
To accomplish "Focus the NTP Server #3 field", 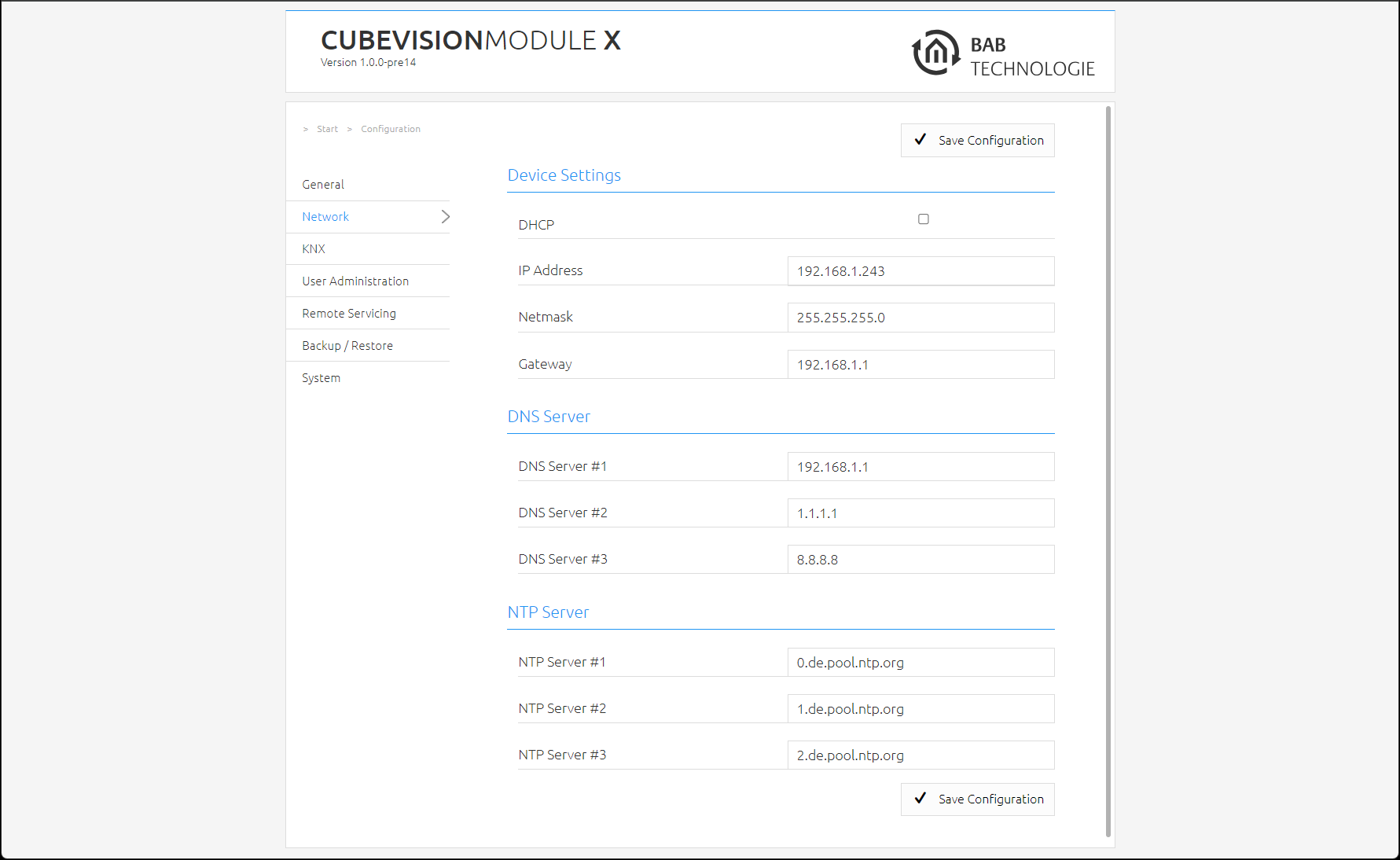I will [921, 755].
